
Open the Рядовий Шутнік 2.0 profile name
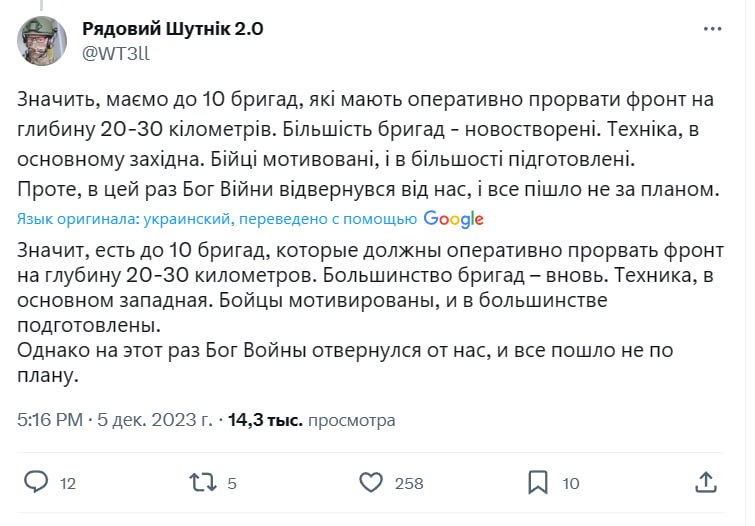tap(173, 29)
